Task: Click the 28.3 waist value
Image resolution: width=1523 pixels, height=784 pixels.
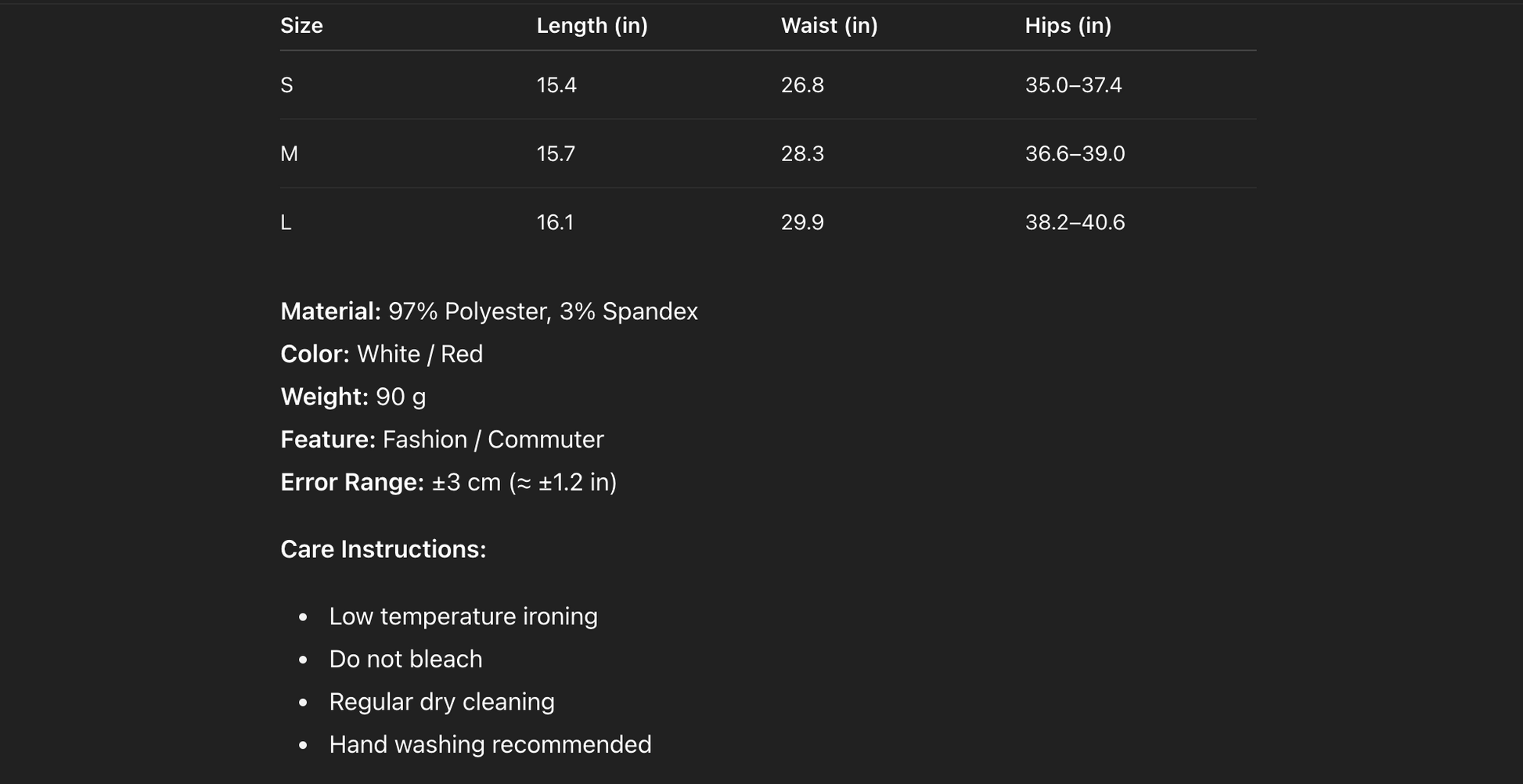Action: 802,154
